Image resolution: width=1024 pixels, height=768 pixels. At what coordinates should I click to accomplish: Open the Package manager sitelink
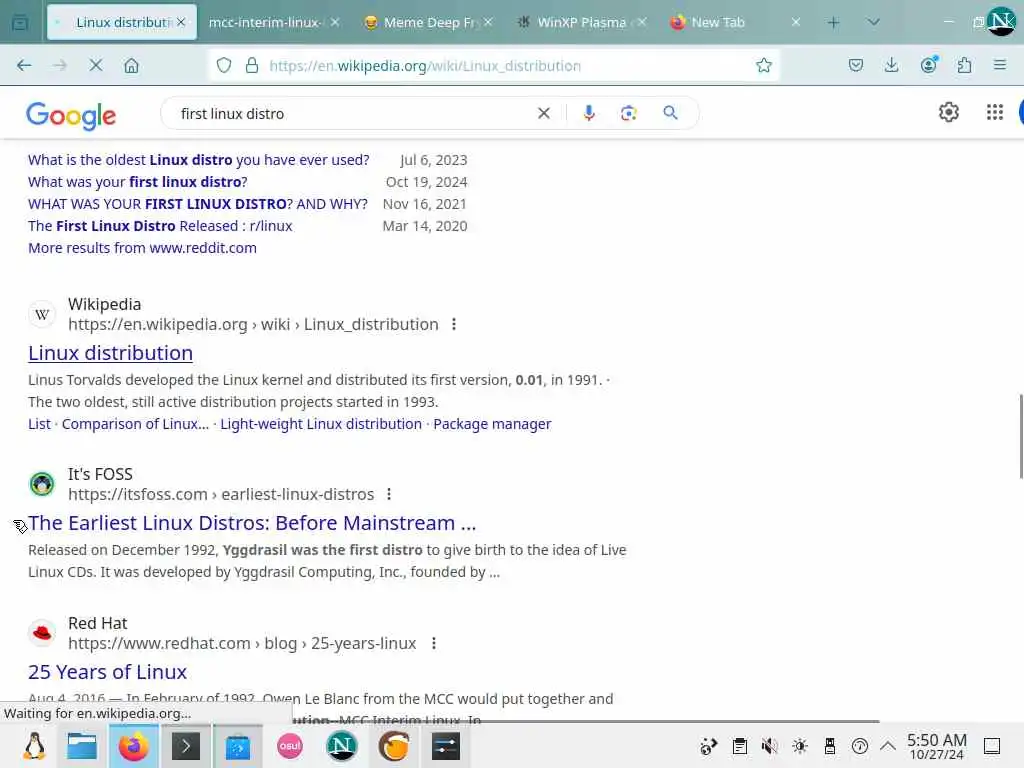coord(492,424)
